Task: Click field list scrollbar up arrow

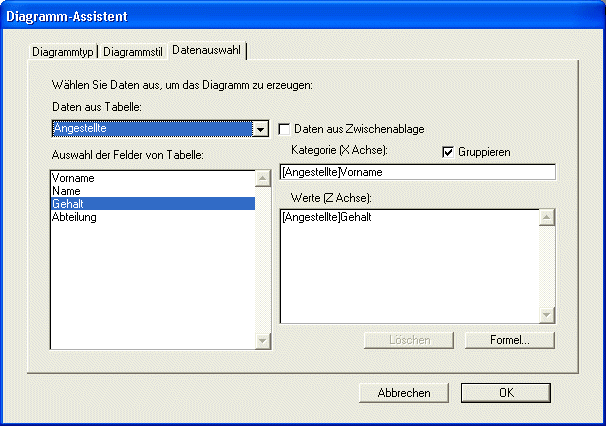Action: (x=263, y=178)
